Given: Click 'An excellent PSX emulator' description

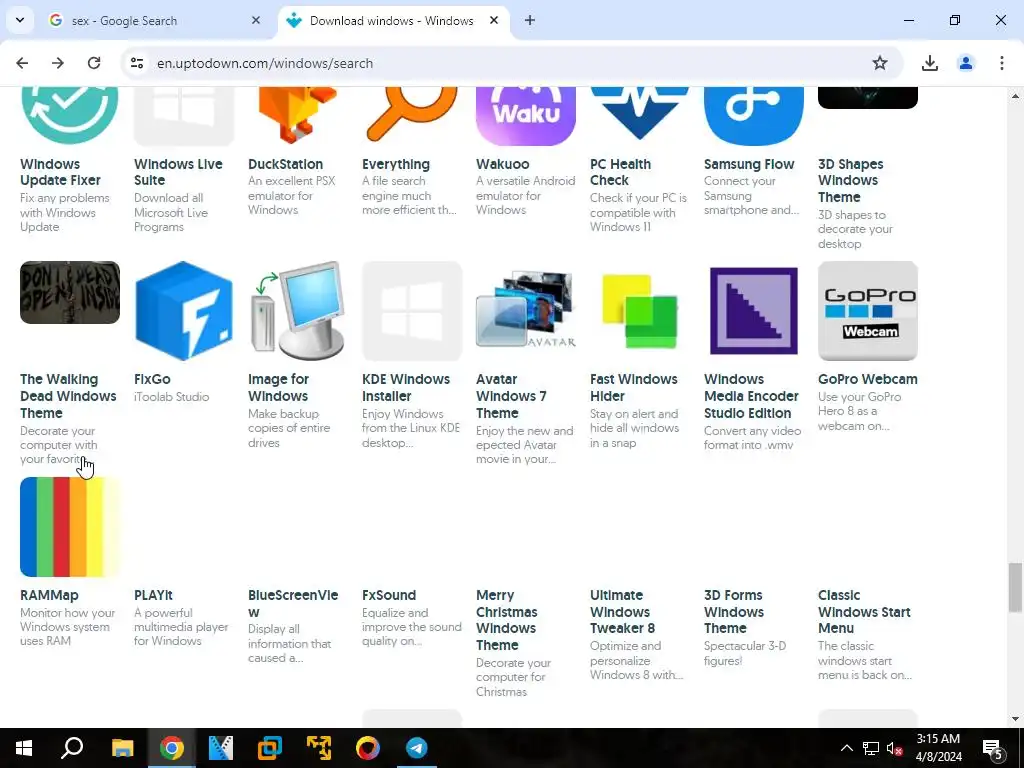Looking at the screenshot, I should tap(291, 195).
